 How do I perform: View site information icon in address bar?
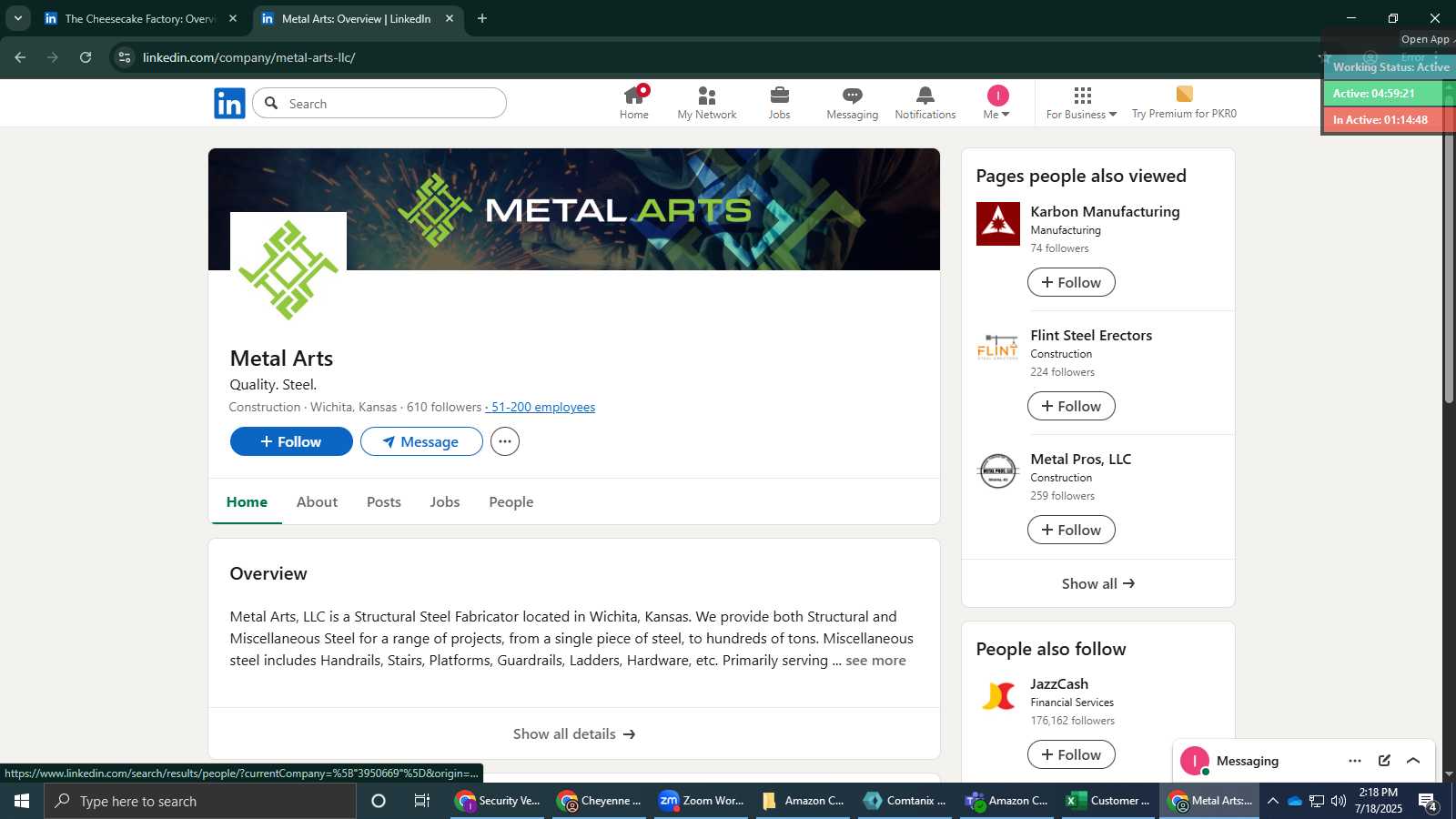coord(125,57)
